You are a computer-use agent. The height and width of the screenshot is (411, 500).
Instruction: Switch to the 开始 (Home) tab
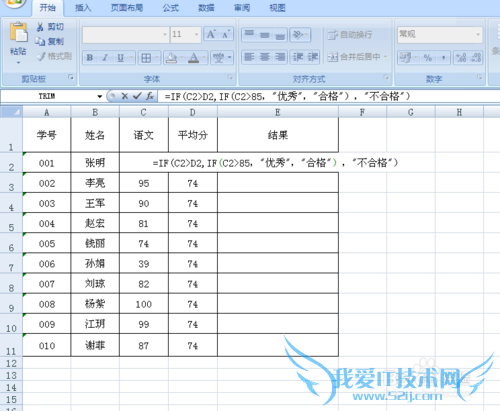coord(48,8)
